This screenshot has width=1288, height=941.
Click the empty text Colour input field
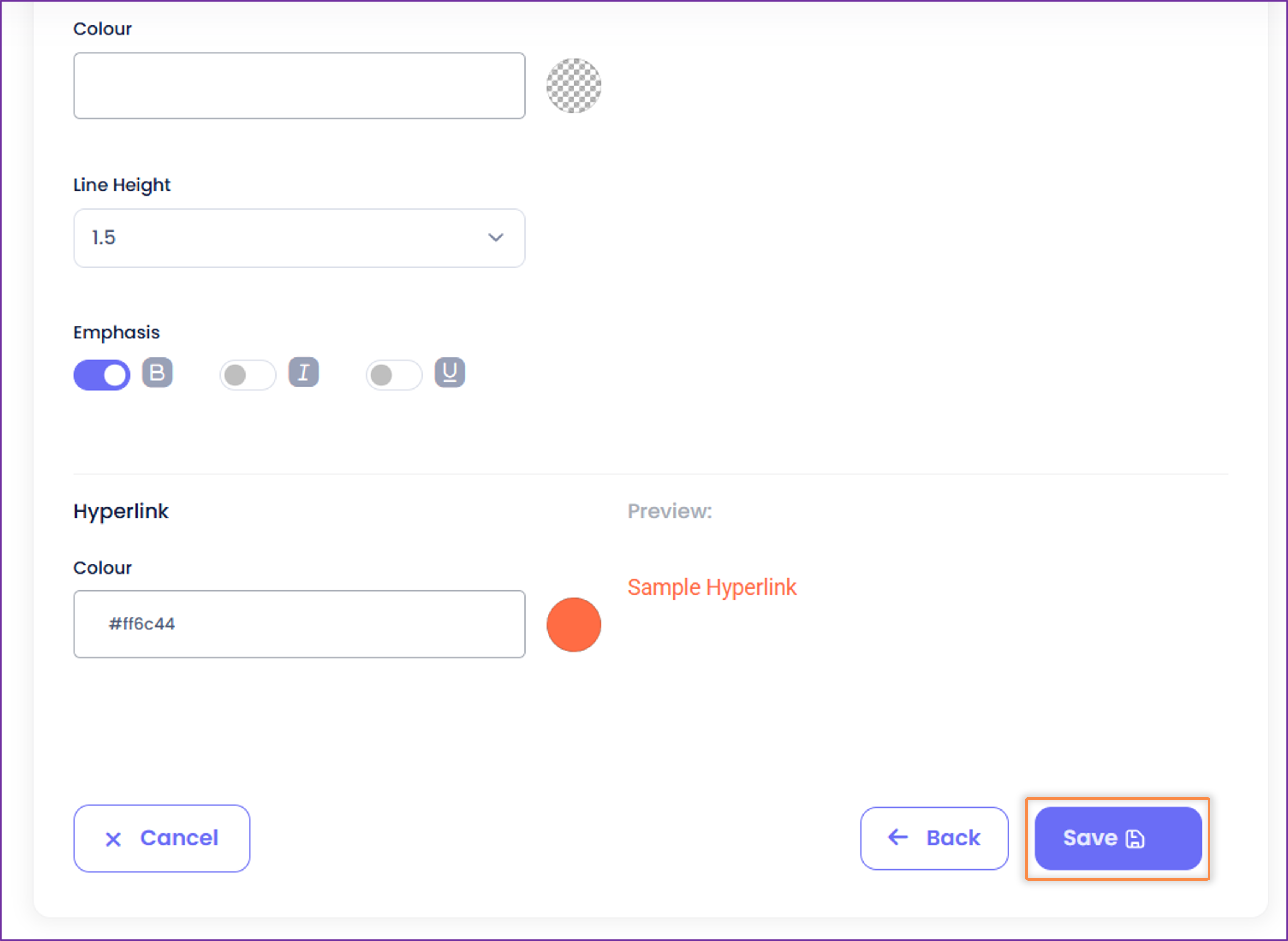[x=299, y=86]
